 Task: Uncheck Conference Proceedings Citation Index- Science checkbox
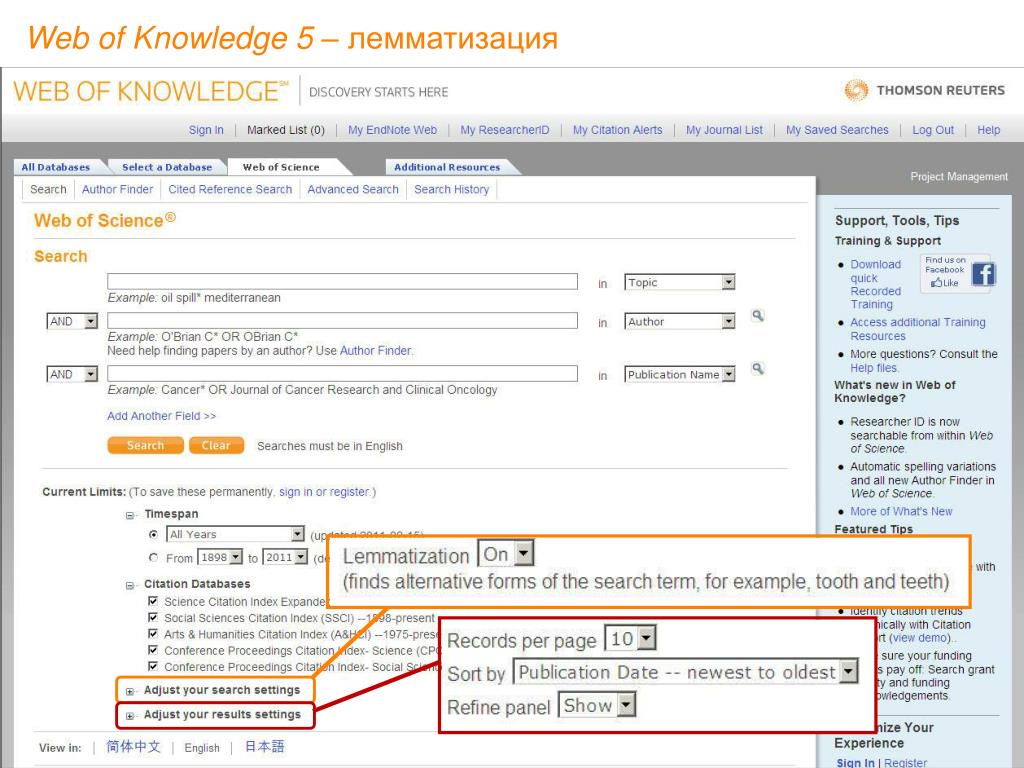point(153,650)
